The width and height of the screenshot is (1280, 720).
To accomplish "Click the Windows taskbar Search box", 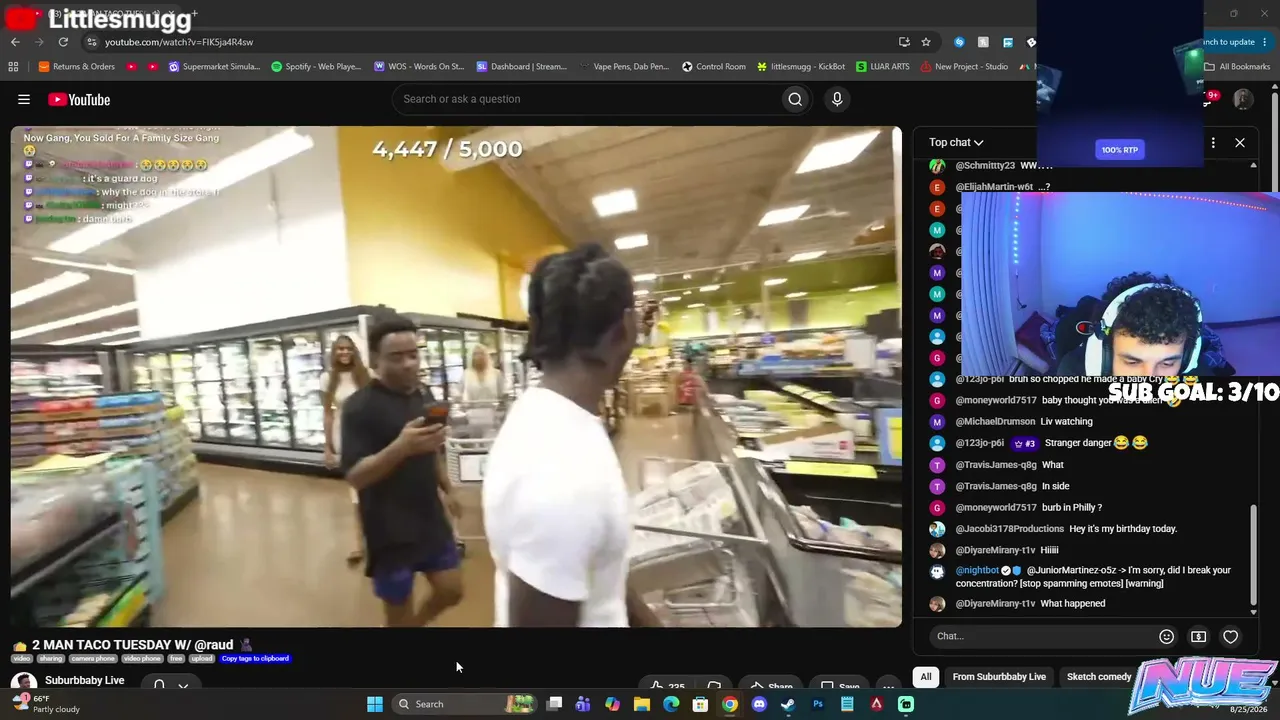I will click(464, 704).
